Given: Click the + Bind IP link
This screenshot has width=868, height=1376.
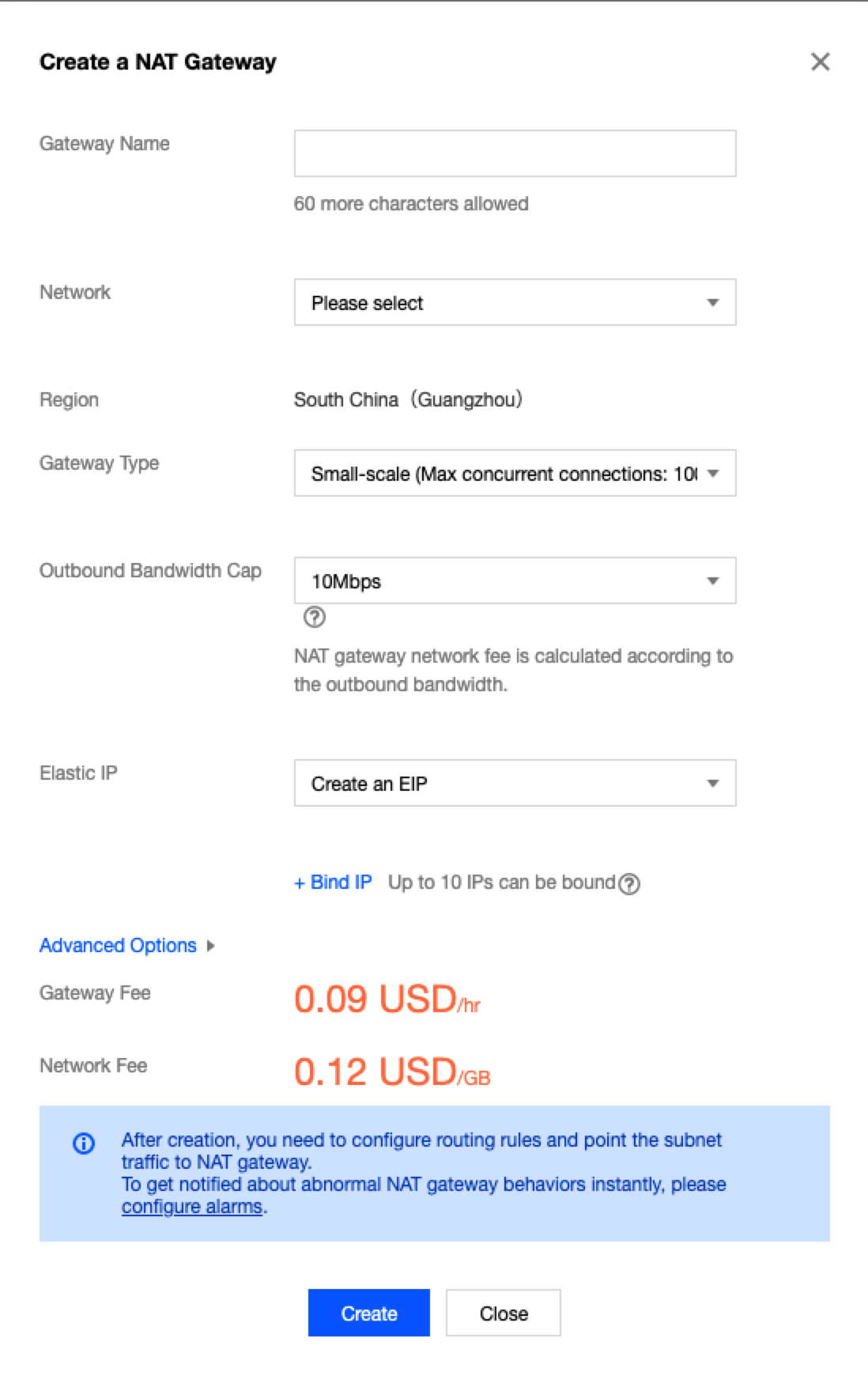Looking at the screenshot, I should 333,883.
